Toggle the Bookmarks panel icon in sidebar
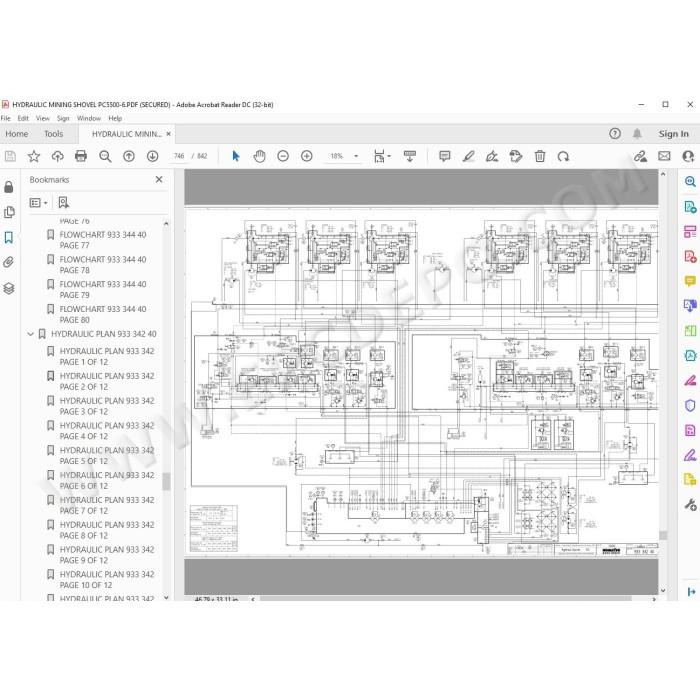Screen dimensions: 700x700 pos(8,237)
